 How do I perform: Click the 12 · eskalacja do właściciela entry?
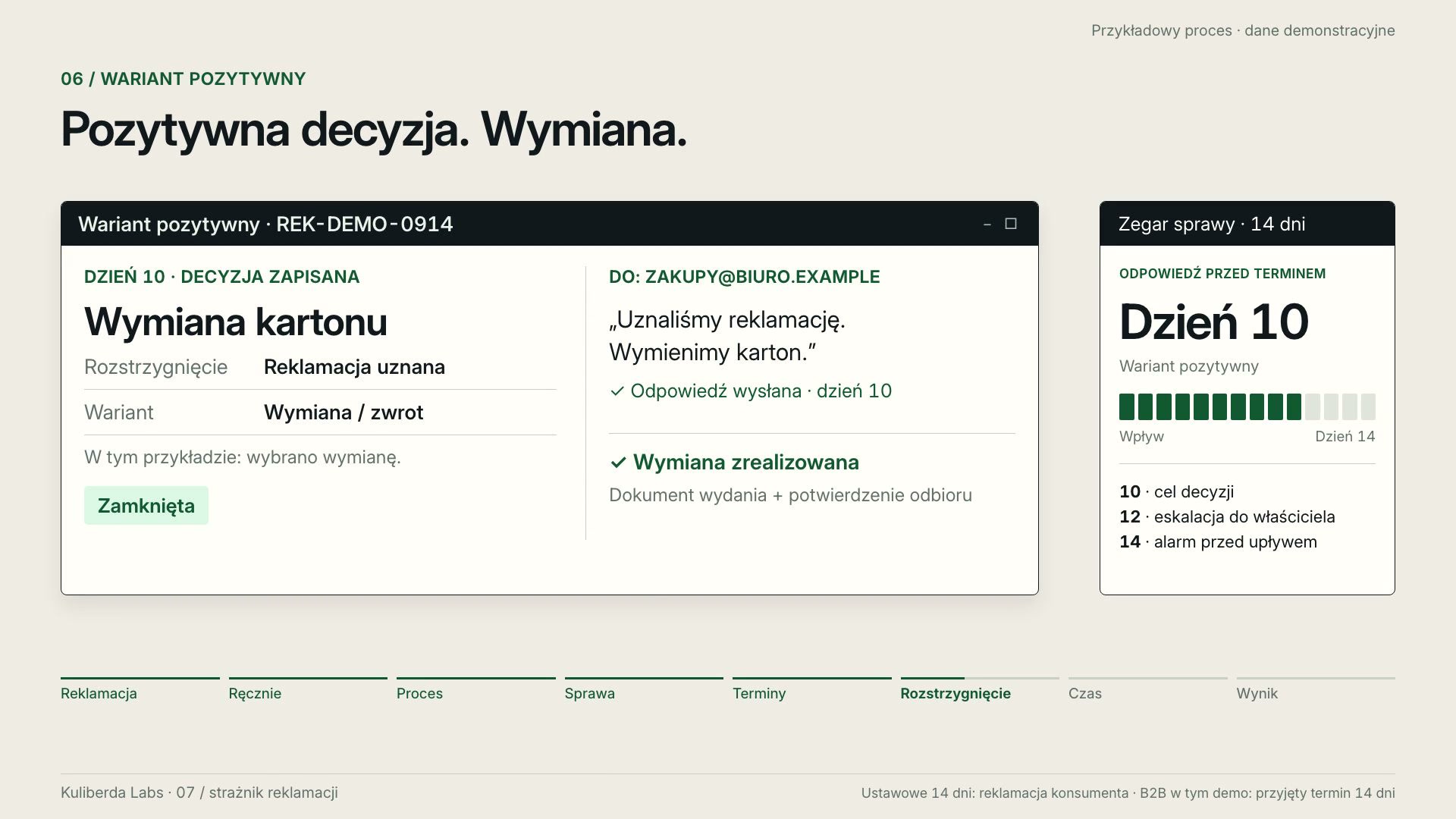1227,517
